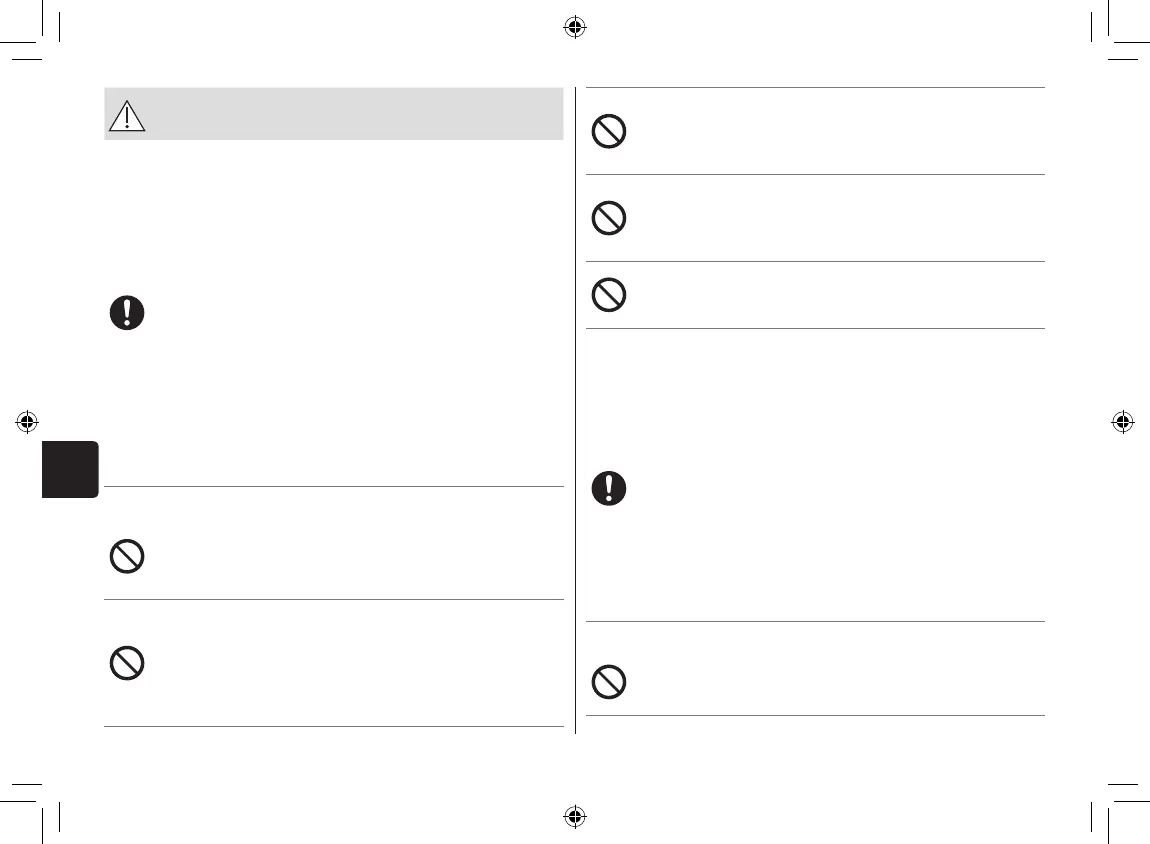Screen dimensions: 1150x844
Task: Click the top center registration crosshair mark
Action: (x=574, y=28)
